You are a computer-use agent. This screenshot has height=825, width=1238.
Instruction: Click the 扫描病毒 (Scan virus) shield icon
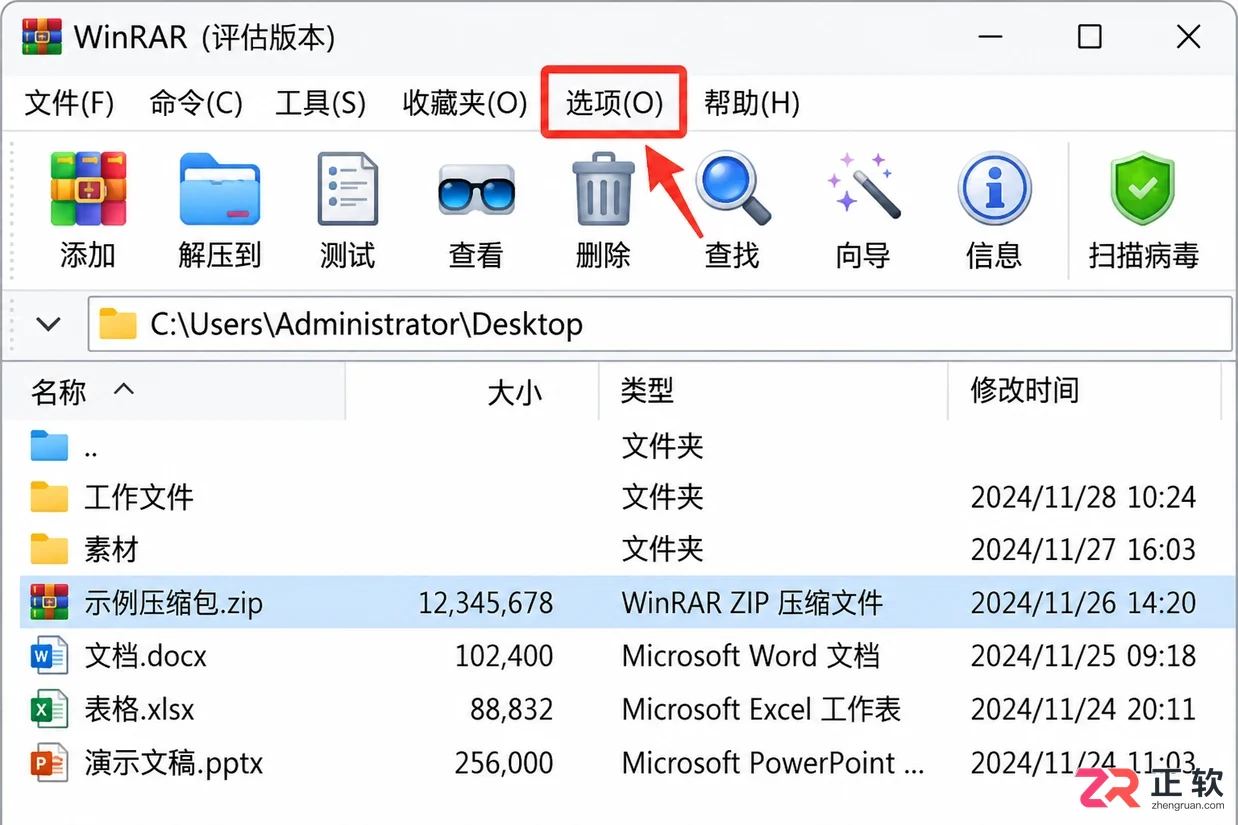point(1142,188)
